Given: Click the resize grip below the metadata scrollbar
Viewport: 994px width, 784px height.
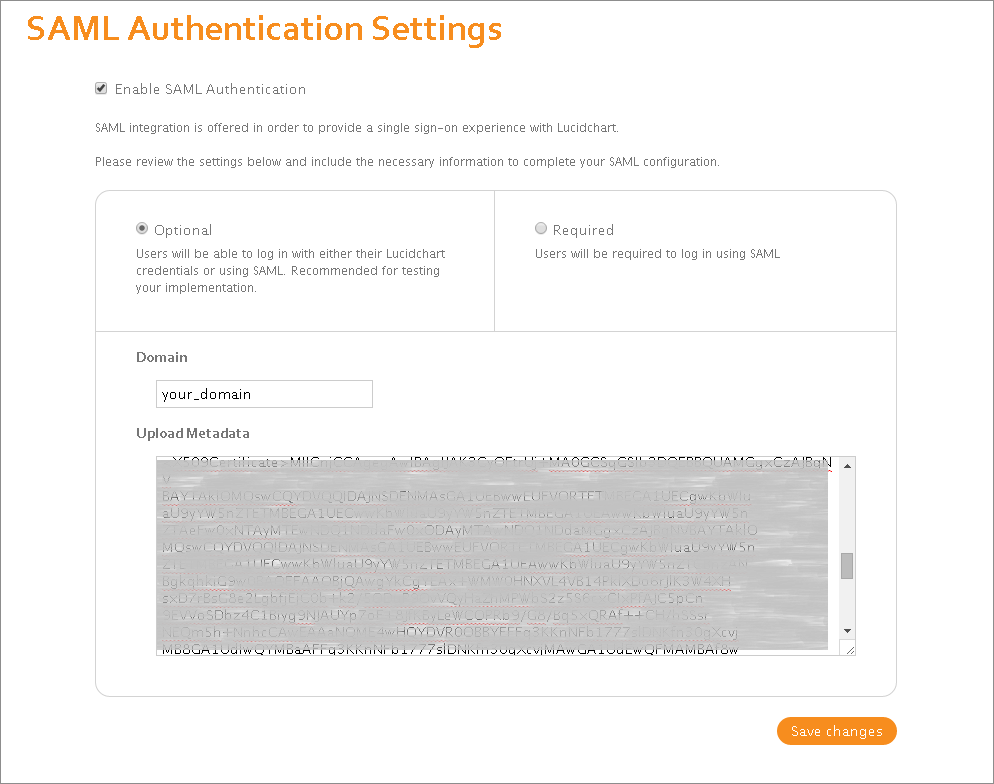Looking at the screenshot, I should 846,649.
